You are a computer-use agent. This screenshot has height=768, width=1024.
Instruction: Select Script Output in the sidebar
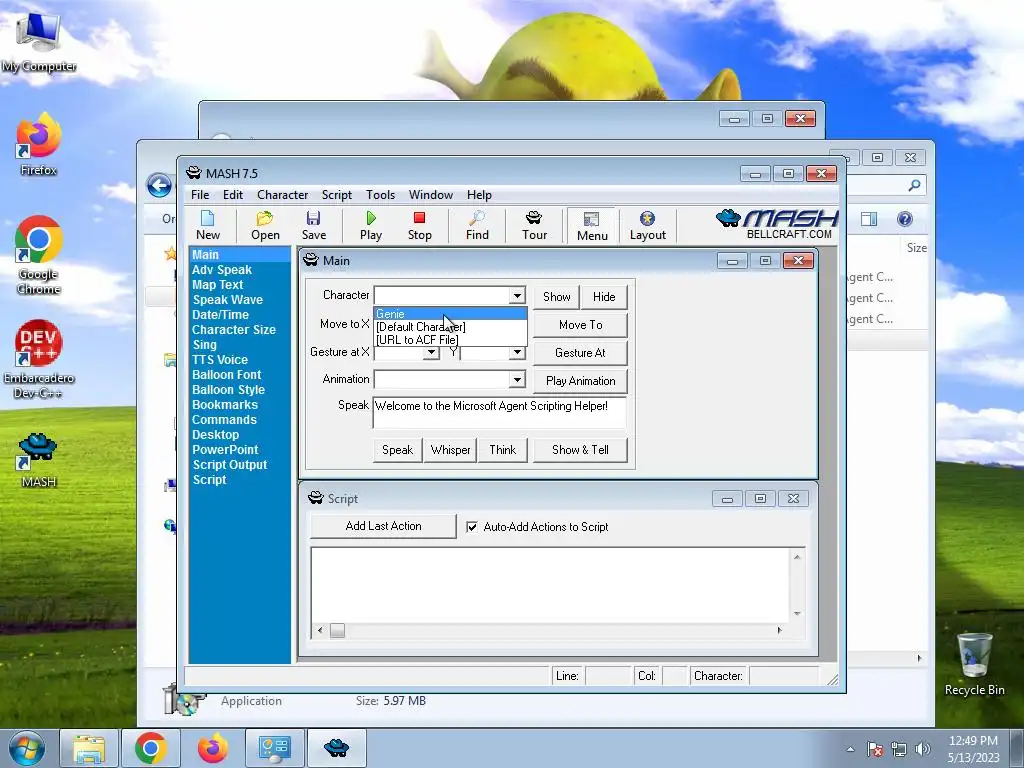pyautogui.click(x=230, y=465)
